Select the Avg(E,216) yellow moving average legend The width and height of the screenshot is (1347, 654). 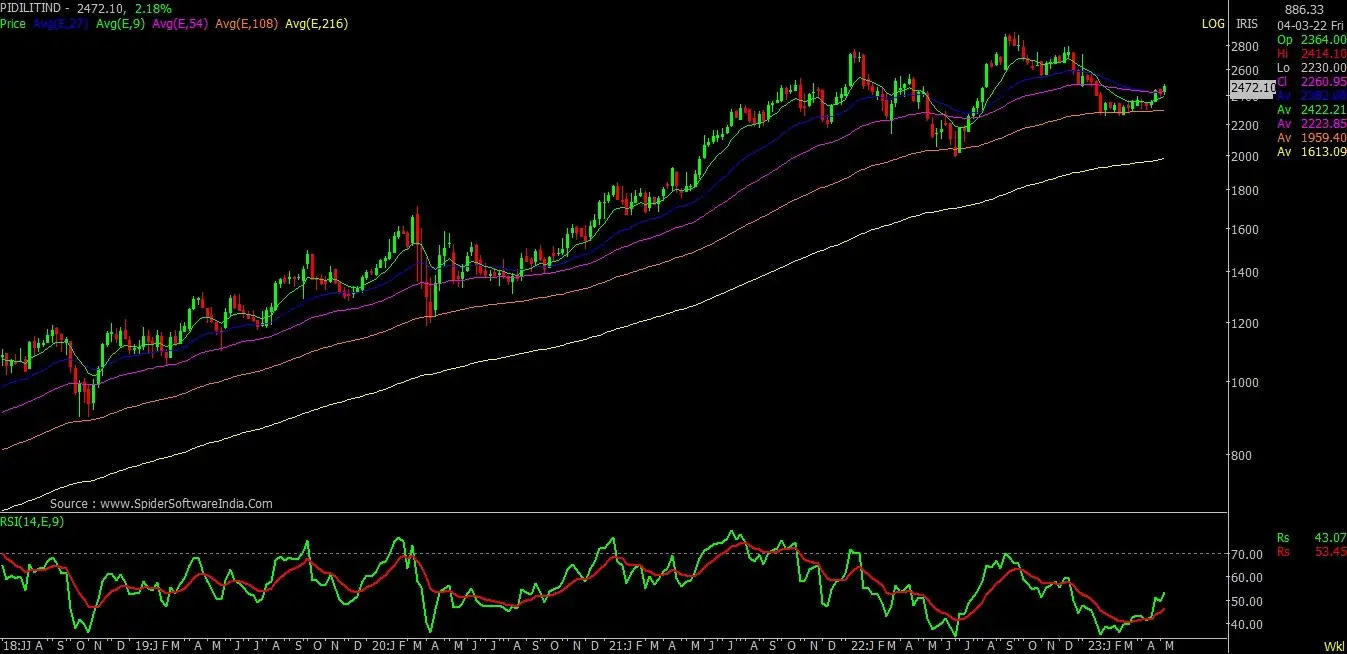(318, 23)
